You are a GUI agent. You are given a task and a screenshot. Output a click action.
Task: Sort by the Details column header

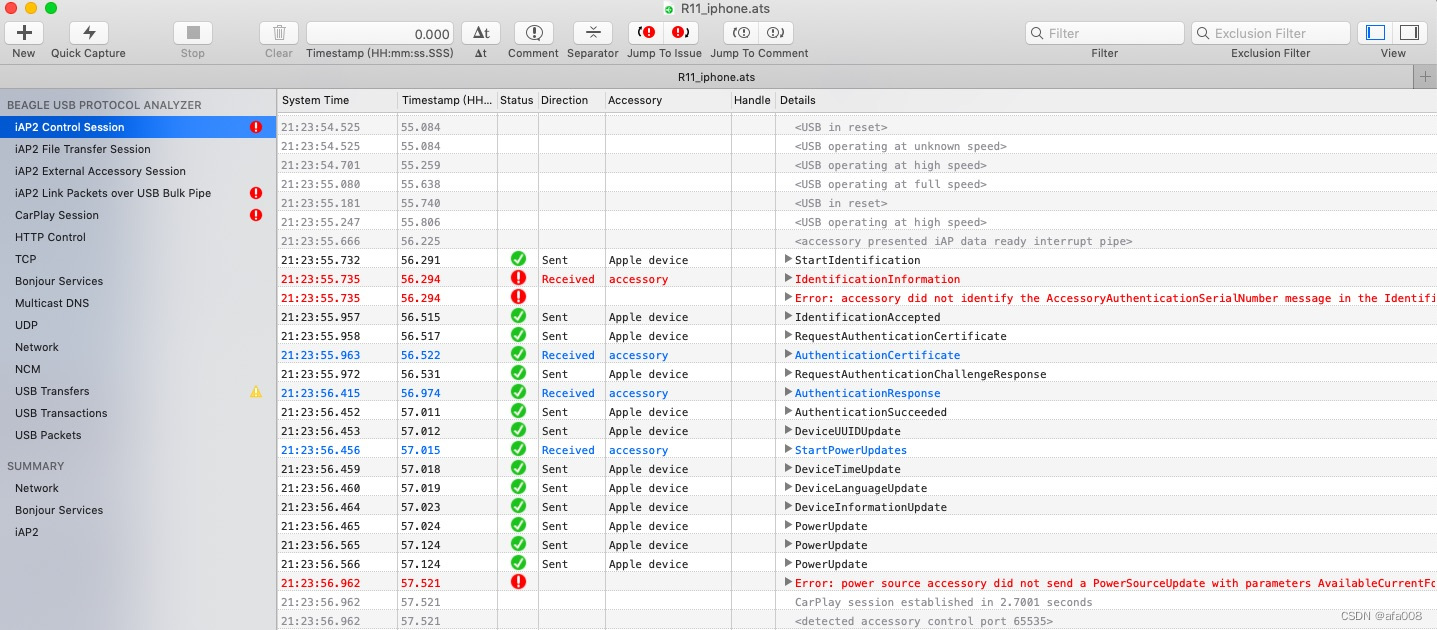[1106, 100]
